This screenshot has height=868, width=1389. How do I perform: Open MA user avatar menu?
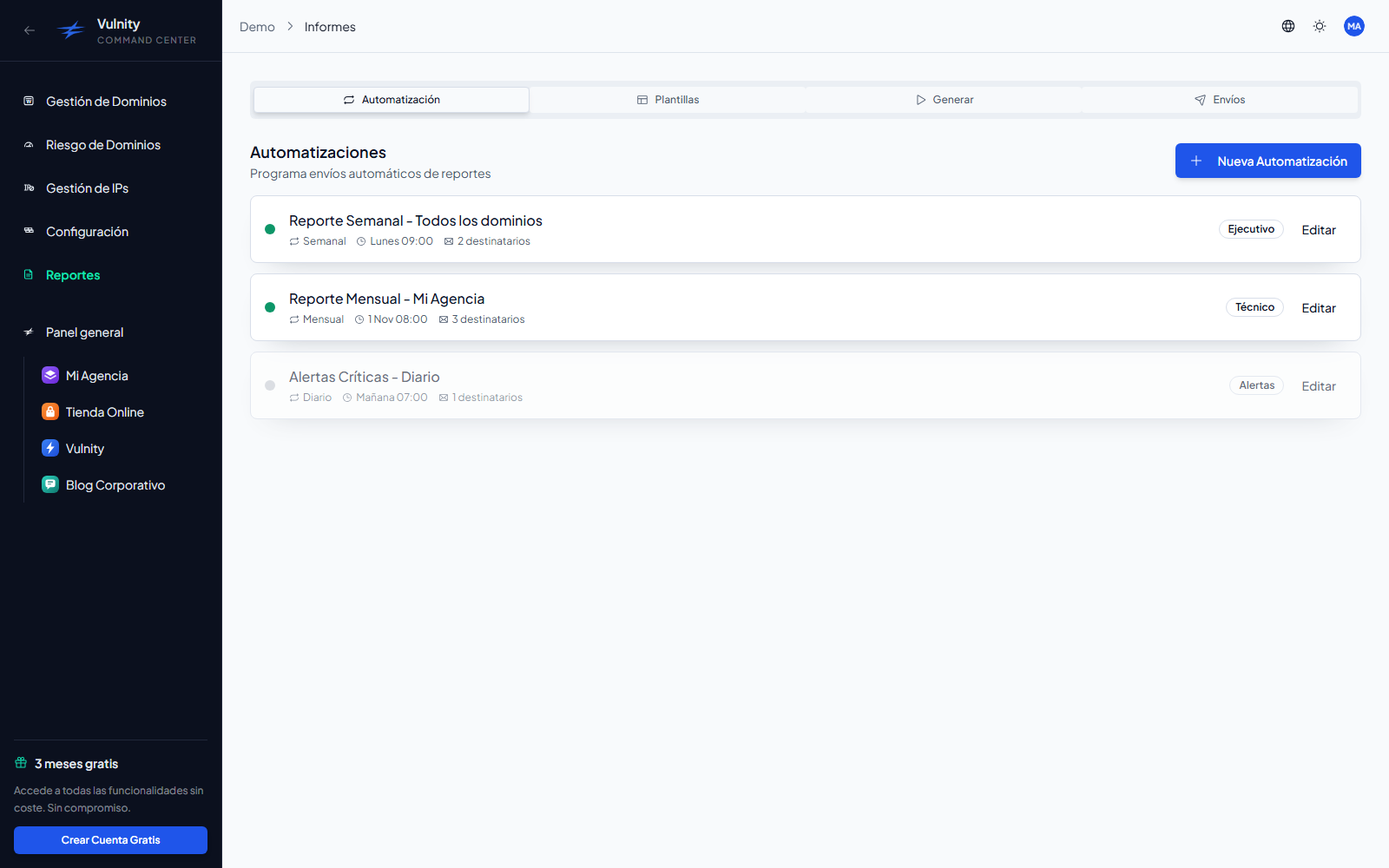pyautogui.click(x=1354, y=26)
